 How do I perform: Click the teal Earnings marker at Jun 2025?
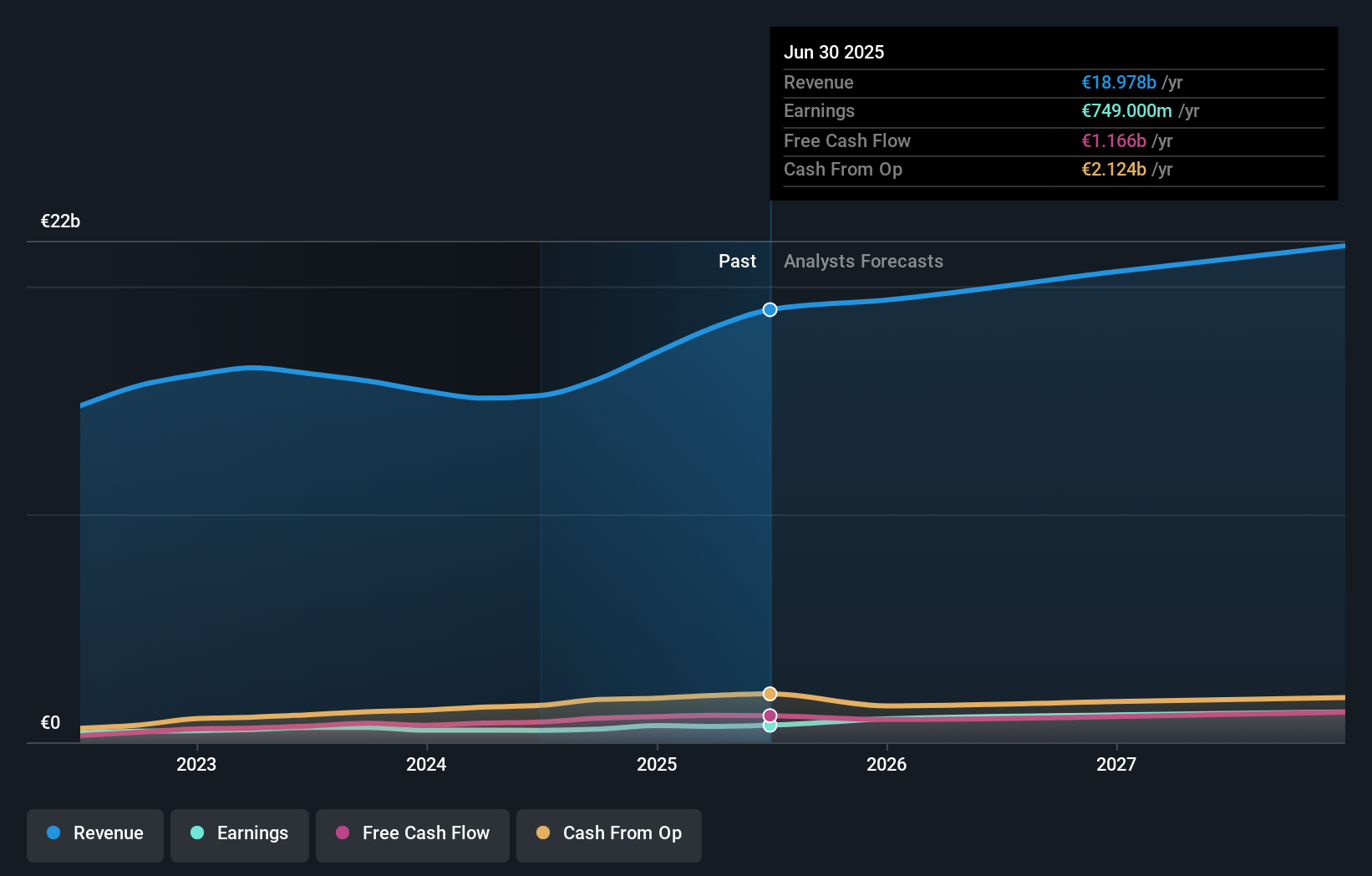click(x=770, y=726)
